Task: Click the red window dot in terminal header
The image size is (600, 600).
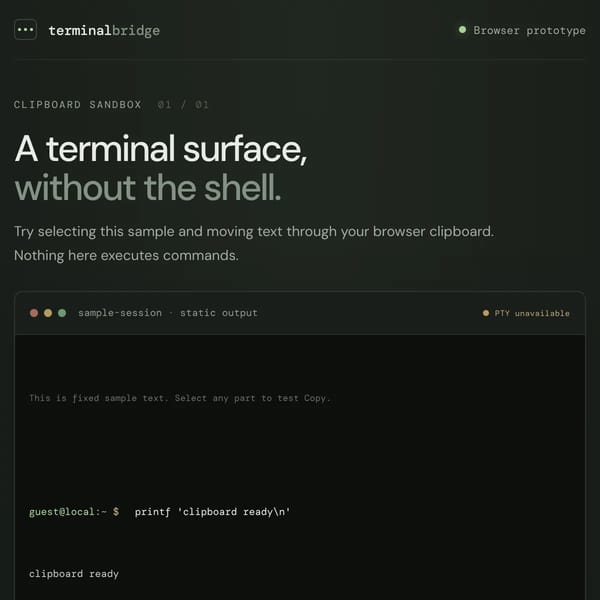Action: (34, 313)
